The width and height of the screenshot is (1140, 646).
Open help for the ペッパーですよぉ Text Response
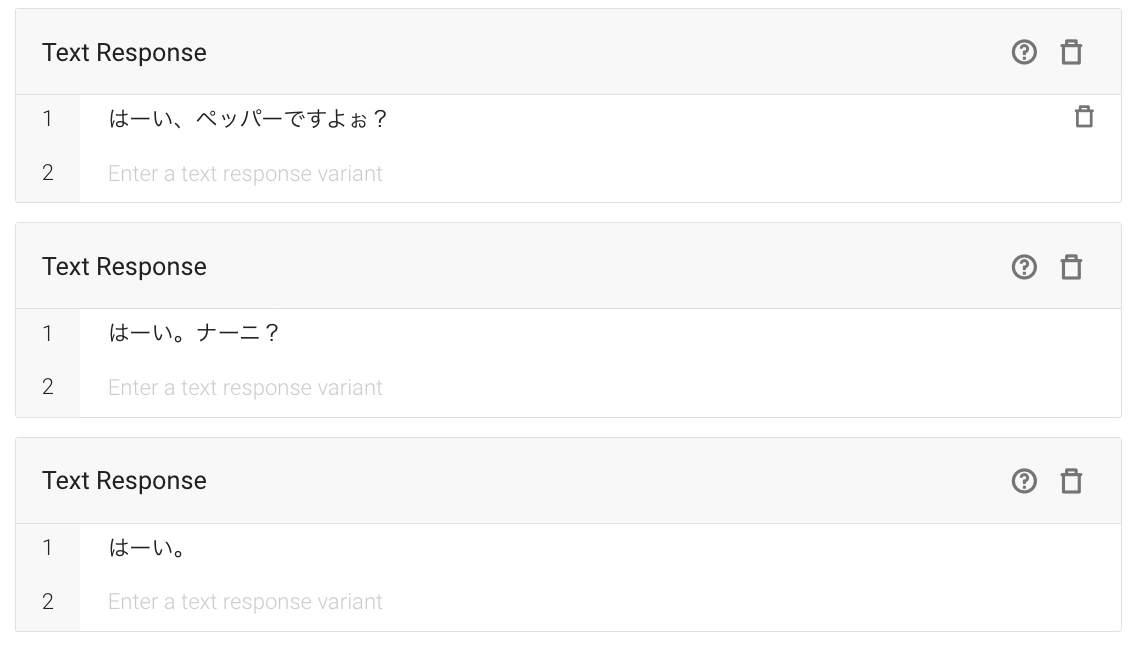click(x=1024, y=52)
